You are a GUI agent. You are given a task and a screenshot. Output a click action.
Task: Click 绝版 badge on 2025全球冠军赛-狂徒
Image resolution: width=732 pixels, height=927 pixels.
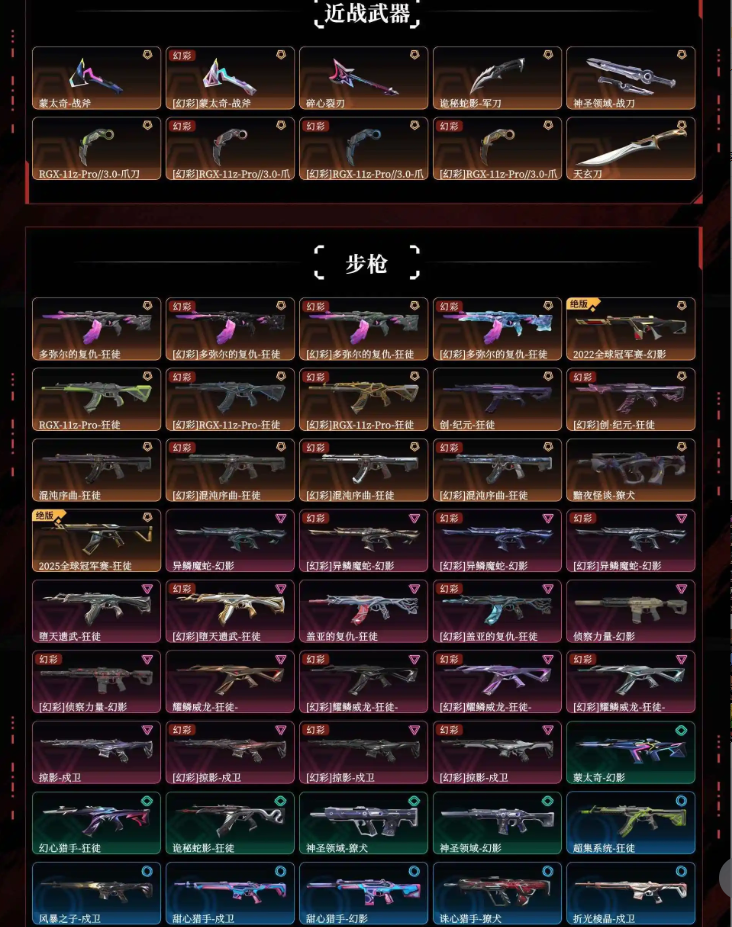47,516
